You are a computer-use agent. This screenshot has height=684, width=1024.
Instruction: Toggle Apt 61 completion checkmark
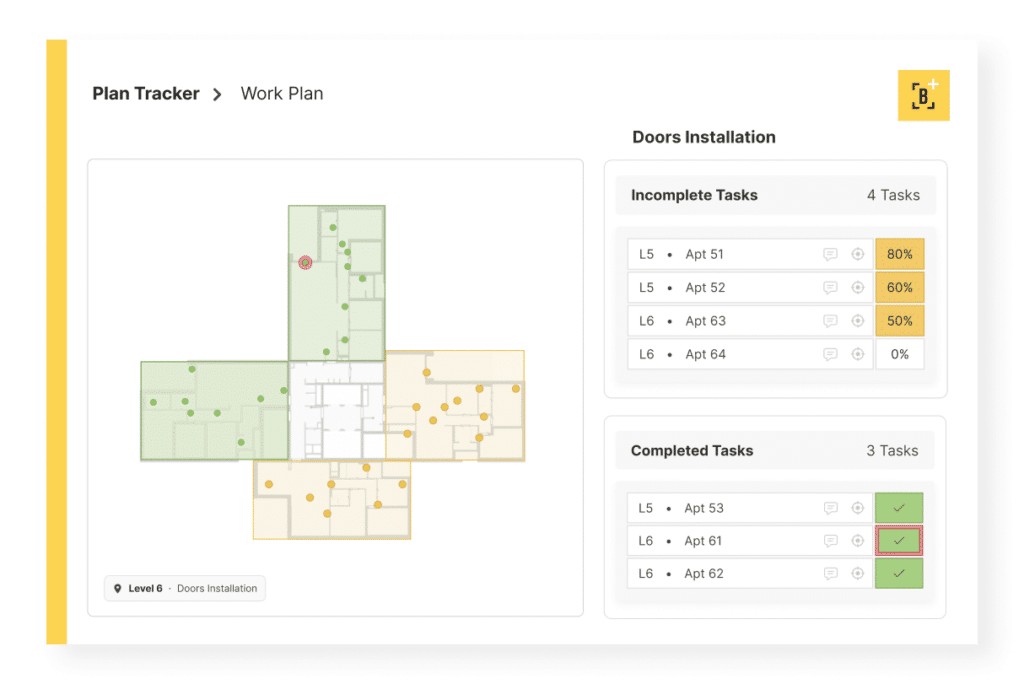[899, 540]
